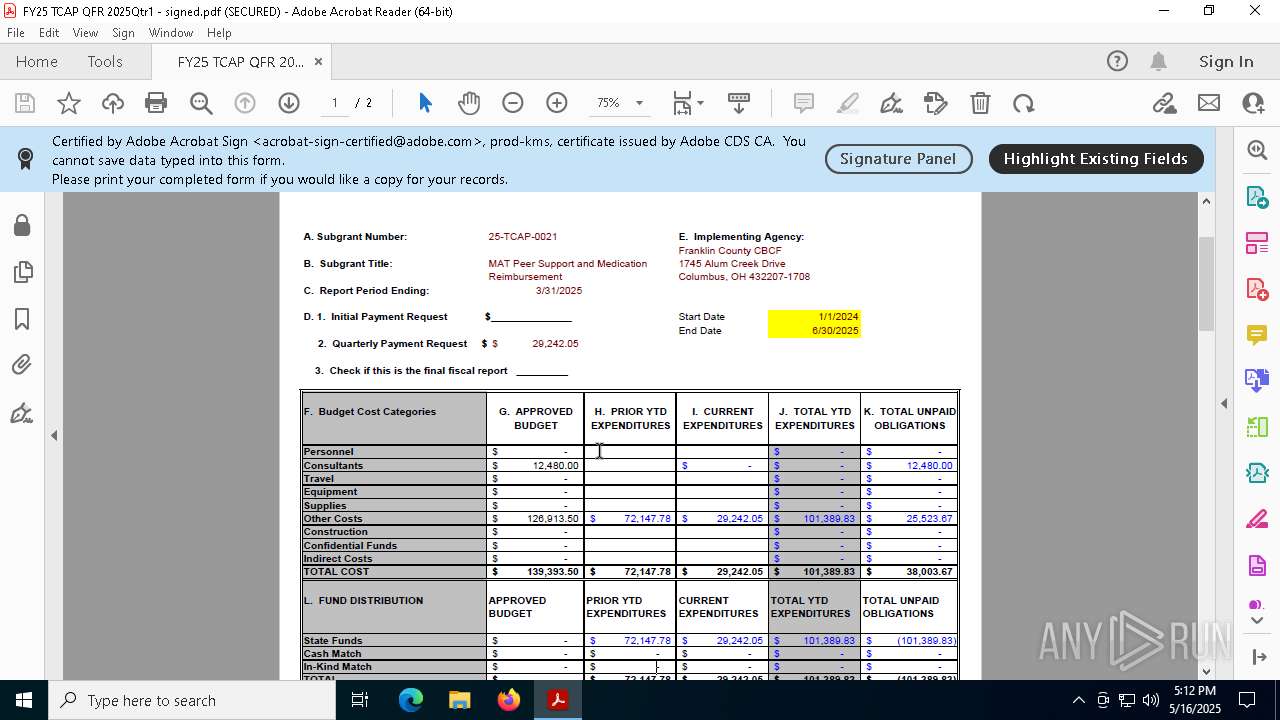The height and width of the screenshot is (720, 1280).
Task: Collapse the right tools pane arrow
Action: point(1224,403)
